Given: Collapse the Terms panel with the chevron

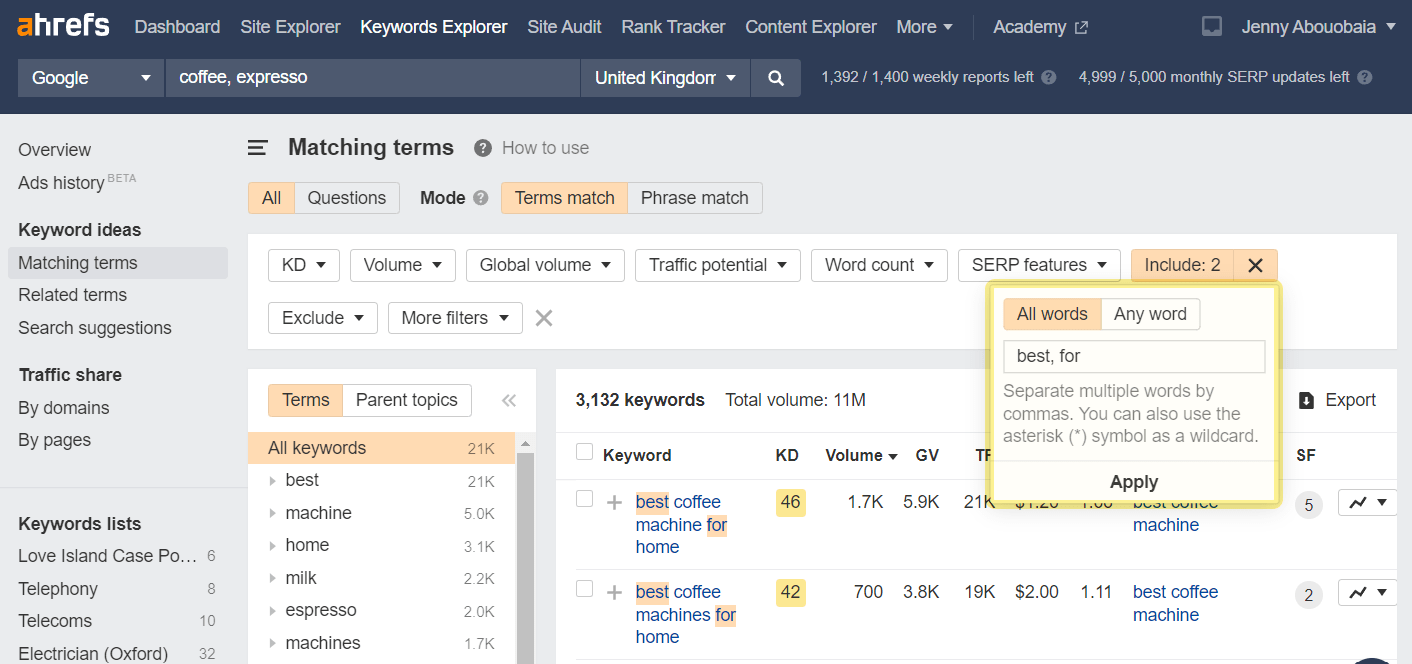Looking at the screenshot, I should tap(508, 400).
